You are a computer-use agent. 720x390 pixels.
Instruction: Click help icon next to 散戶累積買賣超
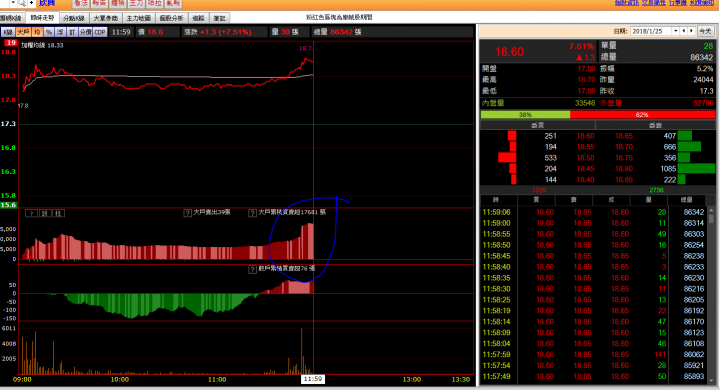coord(252,270)
